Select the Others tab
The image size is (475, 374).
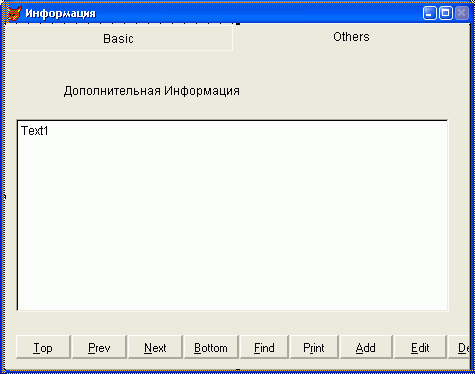[x=351, y=37]
